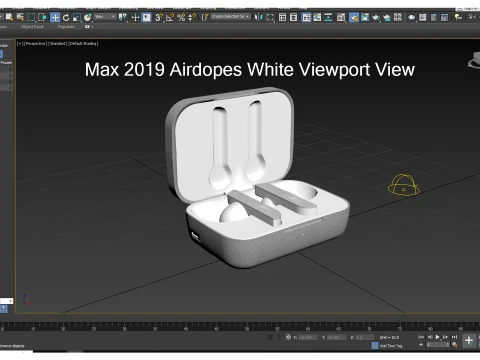
Task: Toggle the Window/Crossing selection mode
Action: 42,17
